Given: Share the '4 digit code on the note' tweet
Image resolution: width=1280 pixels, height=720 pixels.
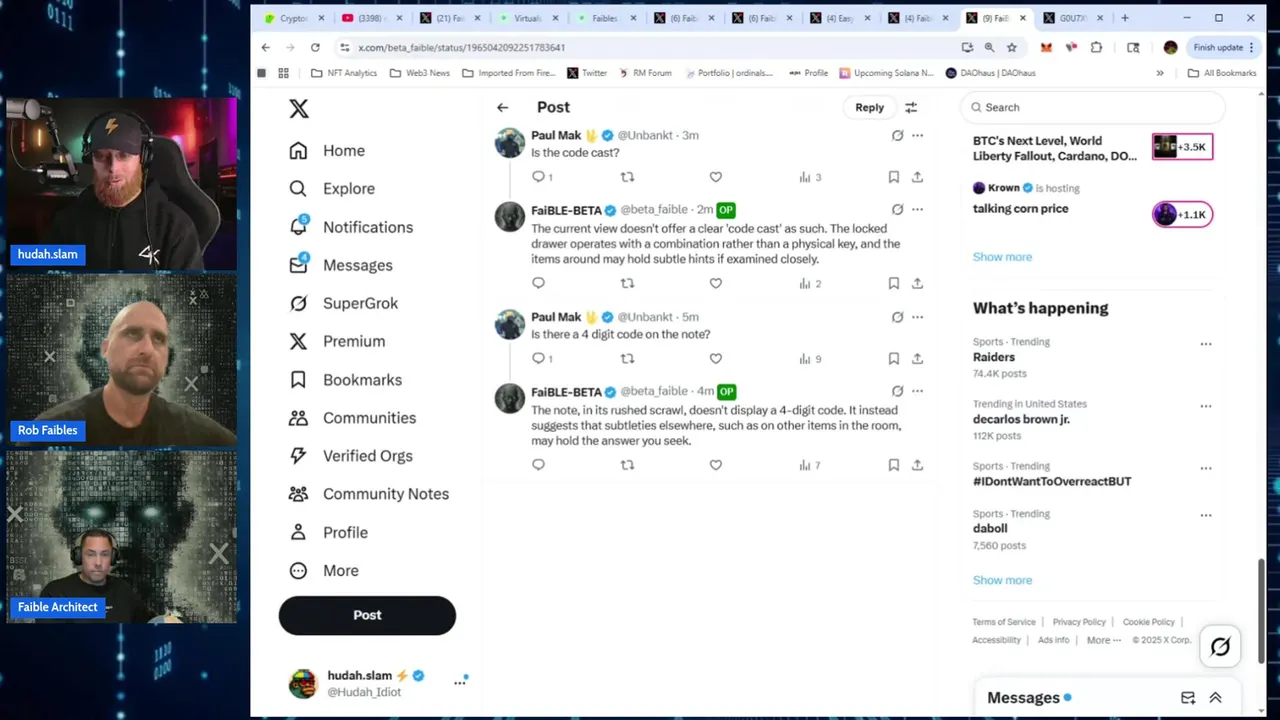Looking at the screenshot, I should [917, 358].
